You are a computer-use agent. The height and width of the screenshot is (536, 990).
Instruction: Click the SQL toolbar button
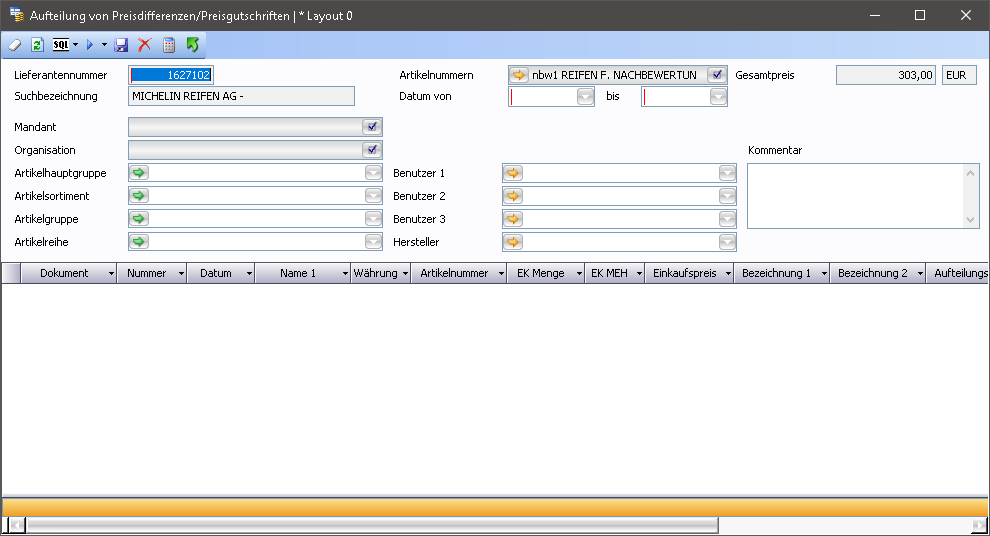click(x=61, y=45)
